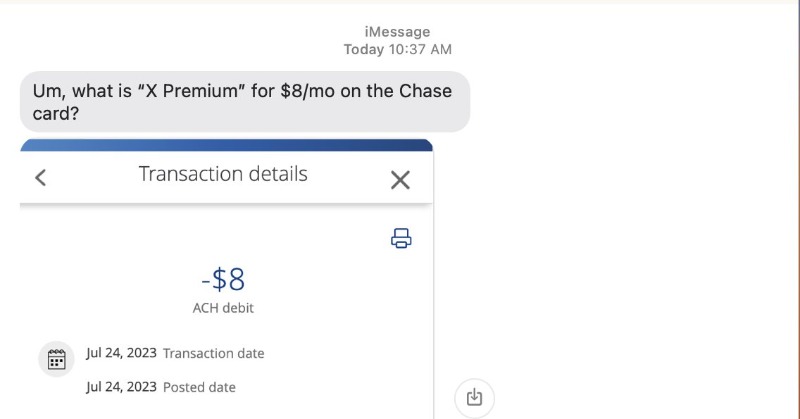The image size is (800, 419).
Task: Click the "Transaction date" label
Action: pyautogui.click(x=213, y=353)
